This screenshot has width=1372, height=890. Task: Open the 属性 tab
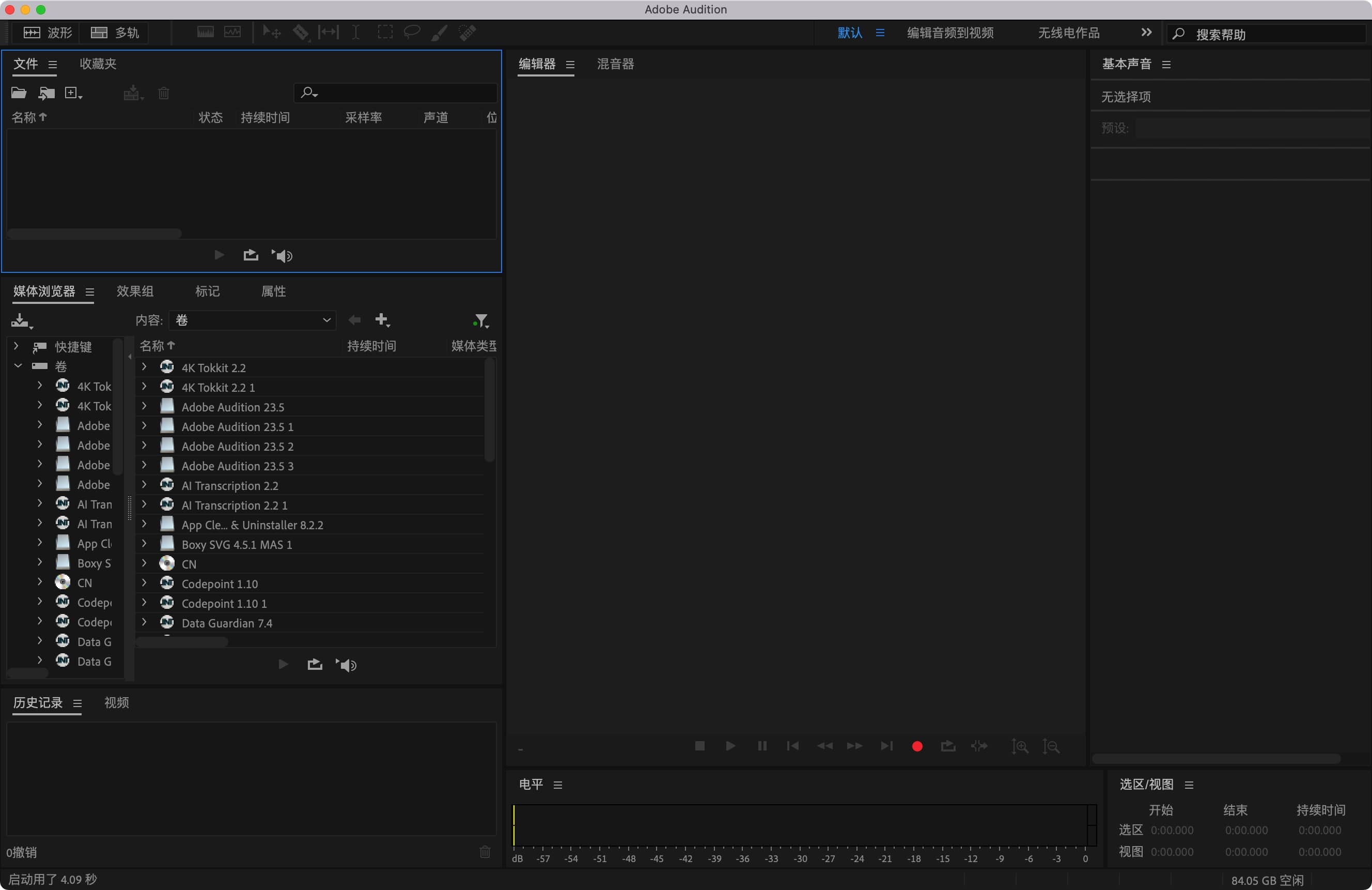pyautogui.click(x=273, y=291)
